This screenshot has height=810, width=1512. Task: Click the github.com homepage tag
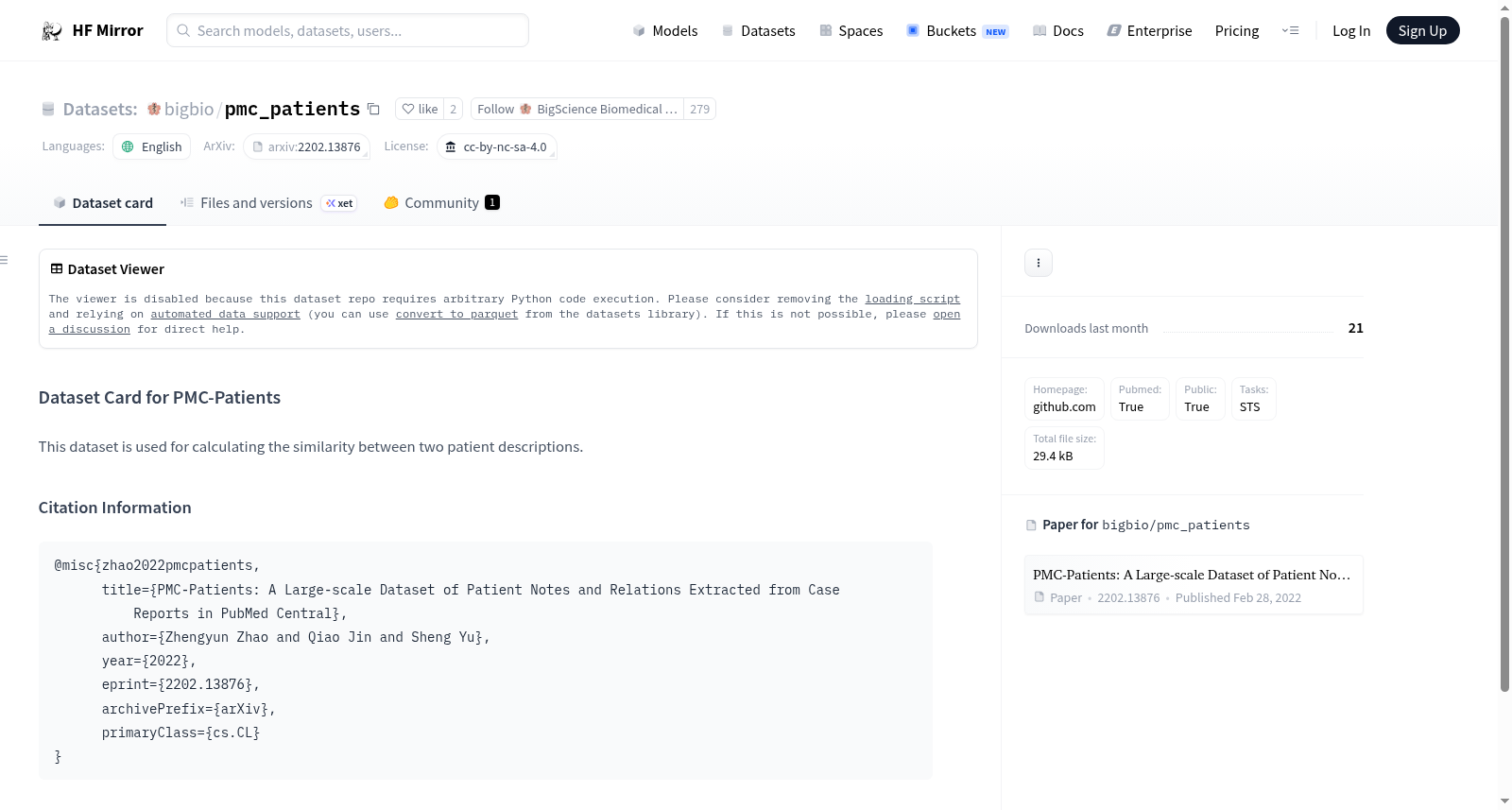pos(1064,399)
